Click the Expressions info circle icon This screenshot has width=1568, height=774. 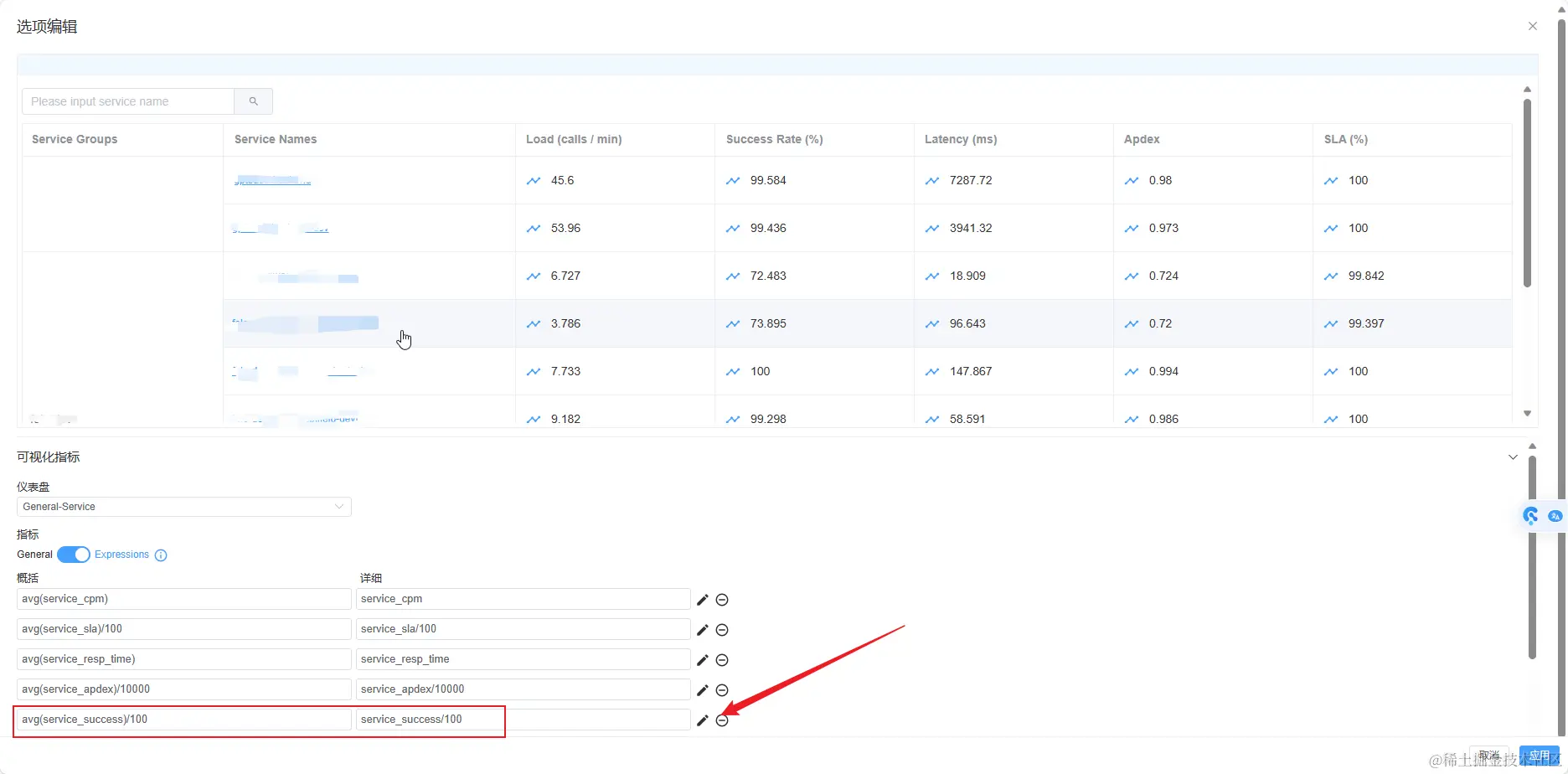coord(161,555)
